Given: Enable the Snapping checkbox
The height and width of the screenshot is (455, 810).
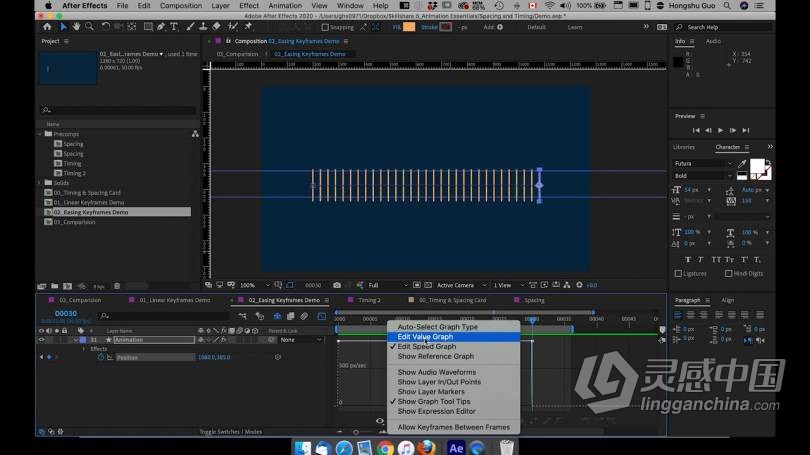Looking at the screenshot, I should click(x=325, y=27).
